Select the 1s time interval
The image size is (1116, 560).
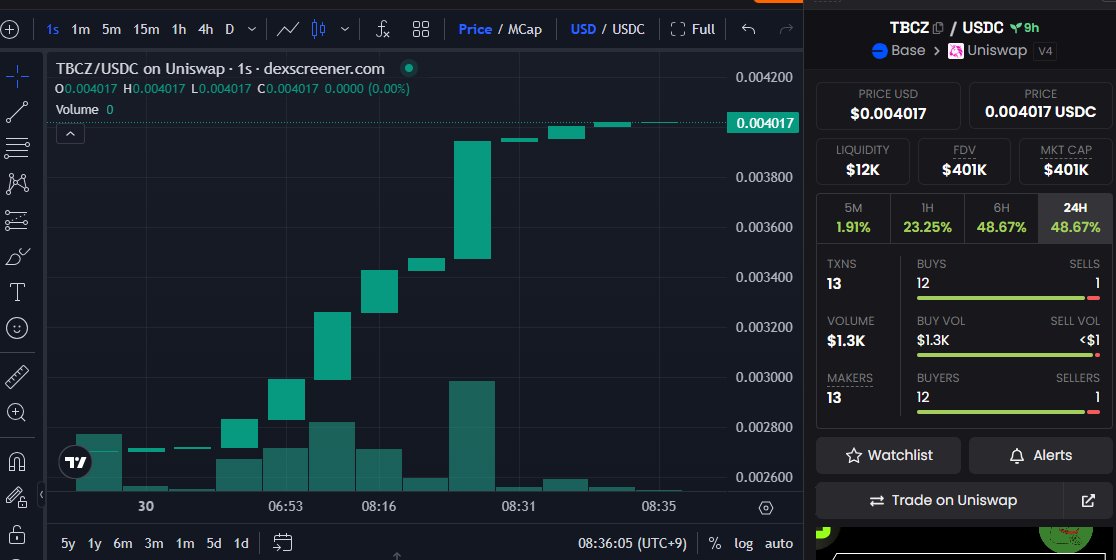pos(53,29)
